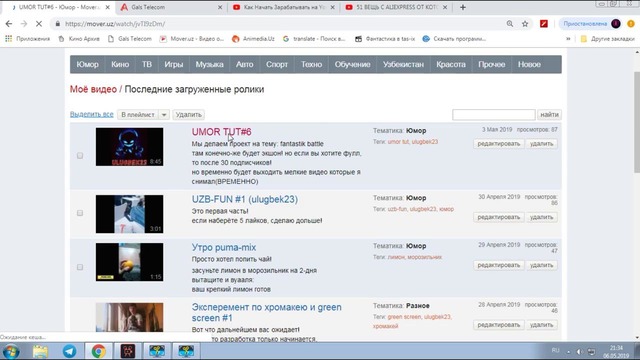640x360 pixels.
Task: Edit UZB-FUN #1 via редактировать button
Action: pos(499,217)
